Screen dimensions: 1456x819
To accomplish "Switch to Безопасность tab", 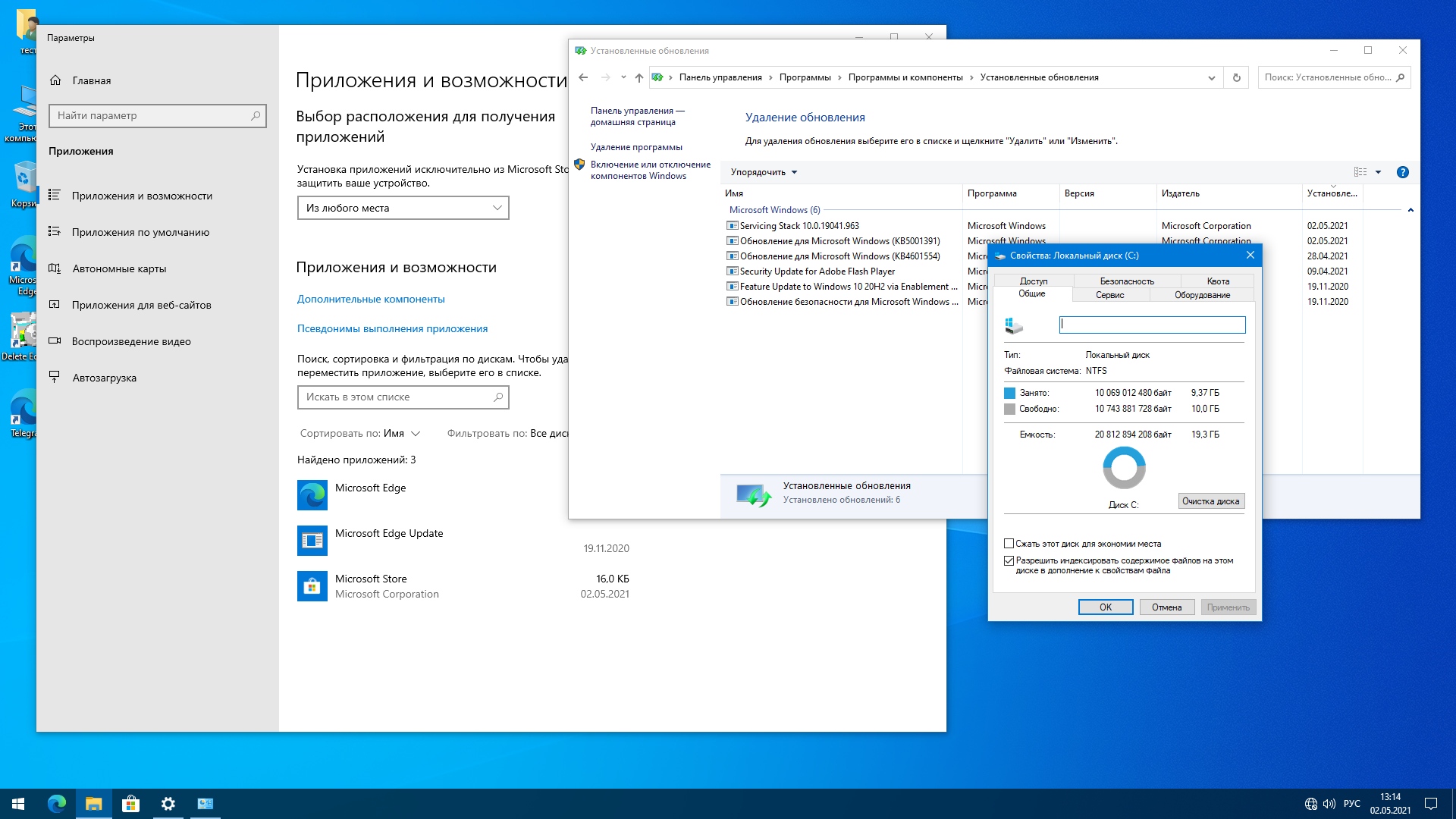I will coord(1127,281).
